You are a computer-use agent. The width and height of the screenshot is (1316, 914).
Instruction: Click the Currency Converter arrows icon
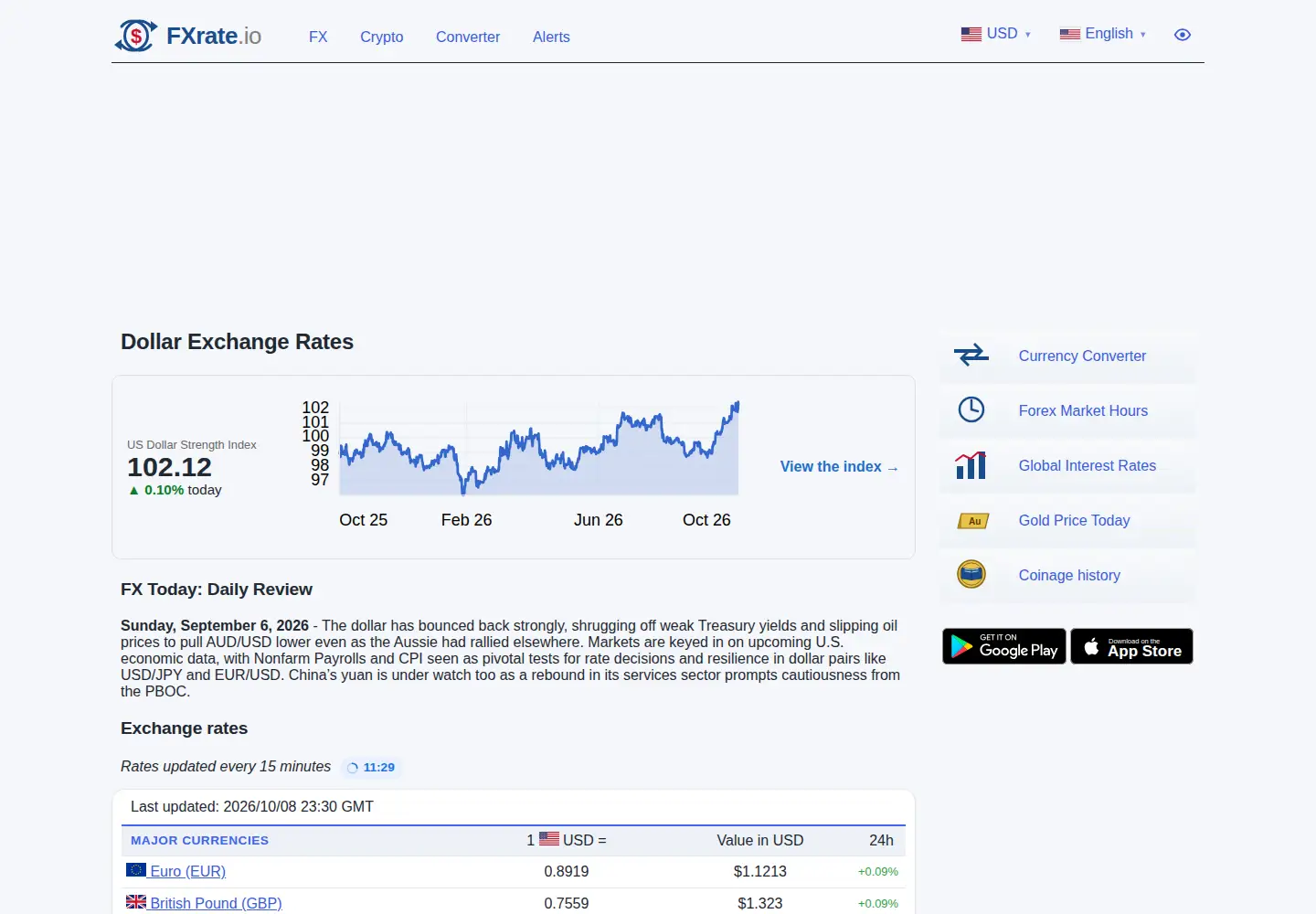[971, 355]
